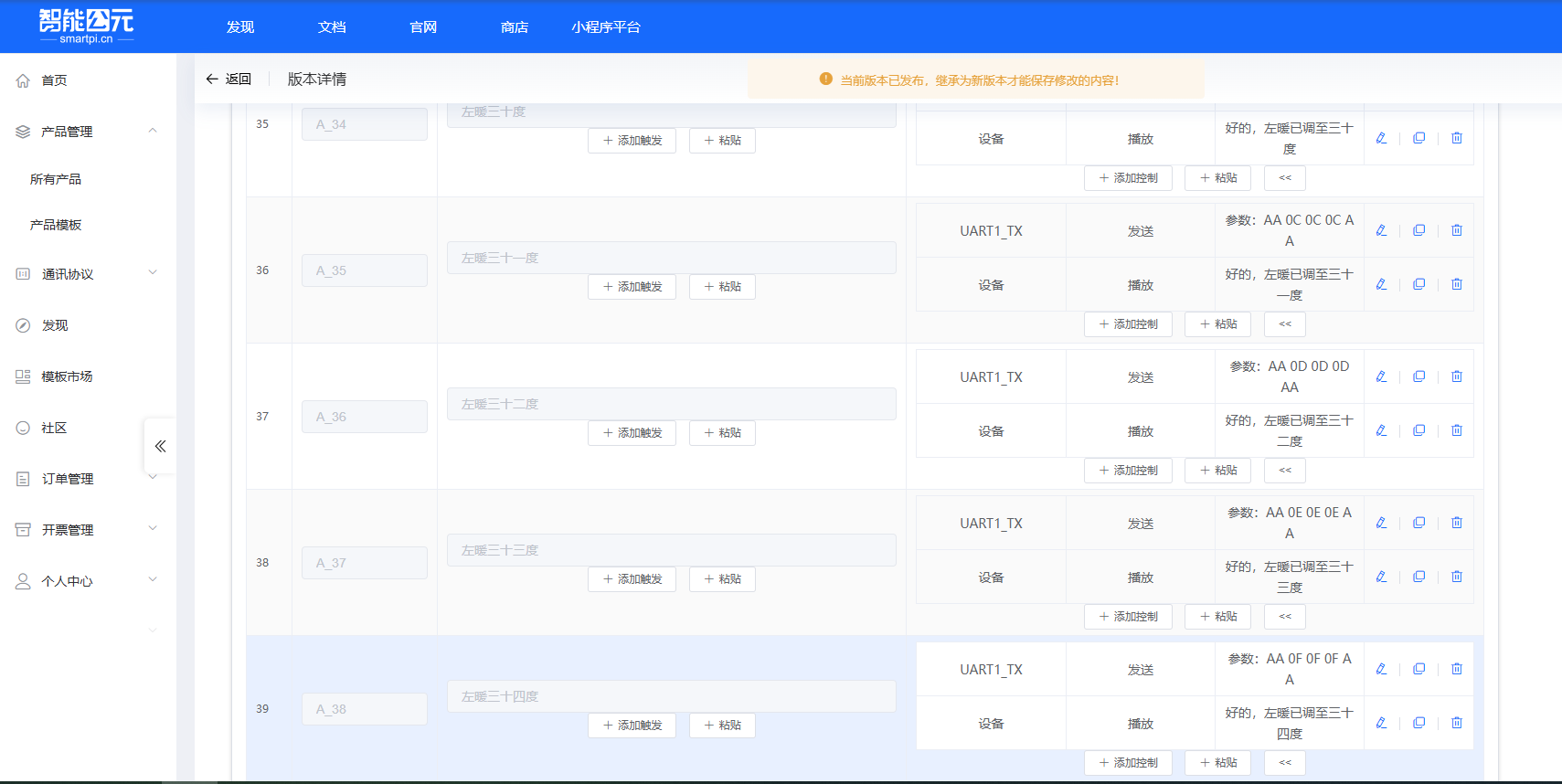1562x784 pixels.
Task: Click 添加触发 in row 37
Action: point(632,433)
